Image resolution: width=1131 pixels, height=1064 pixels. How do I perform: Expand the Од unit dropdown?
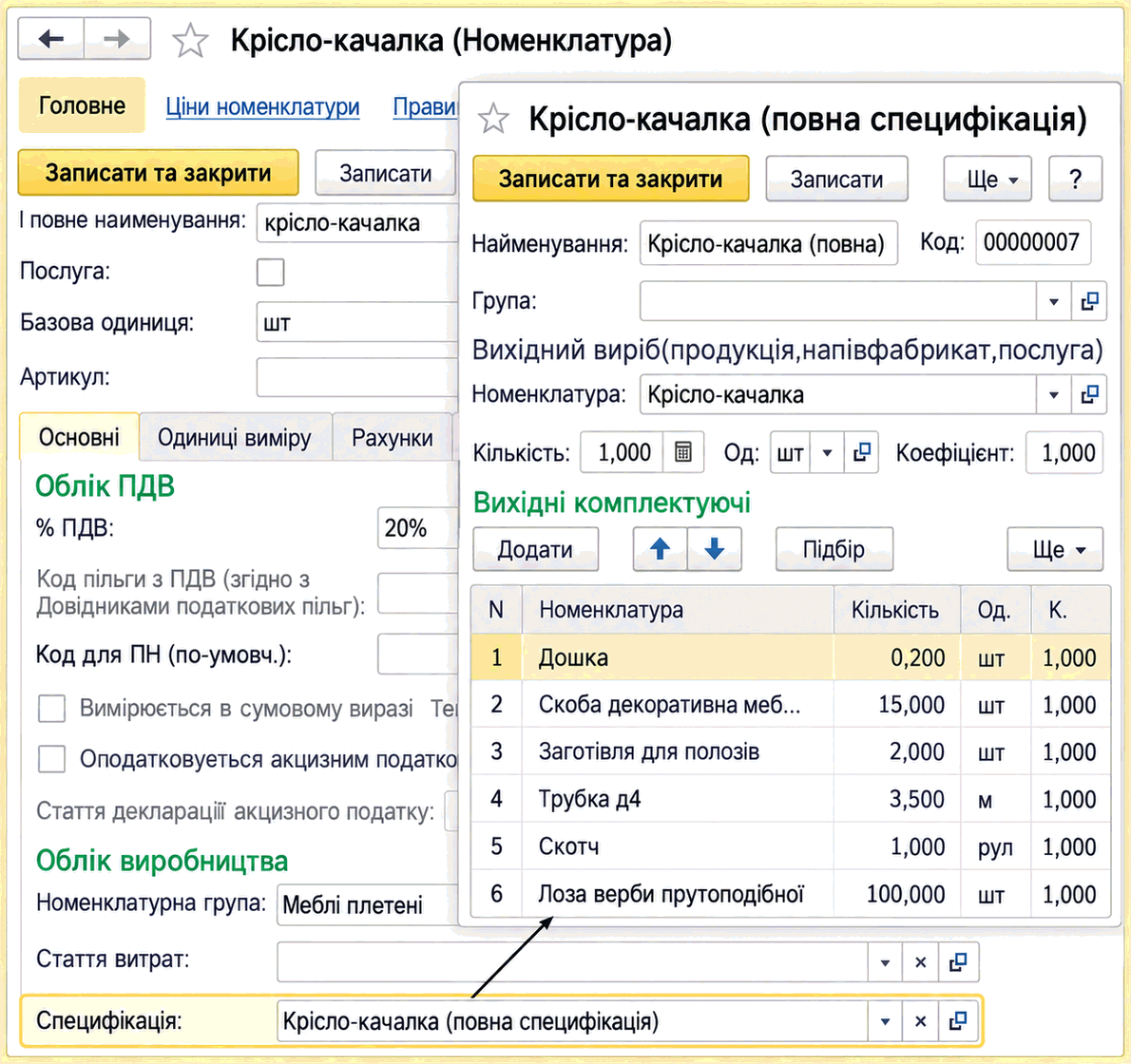827,453
